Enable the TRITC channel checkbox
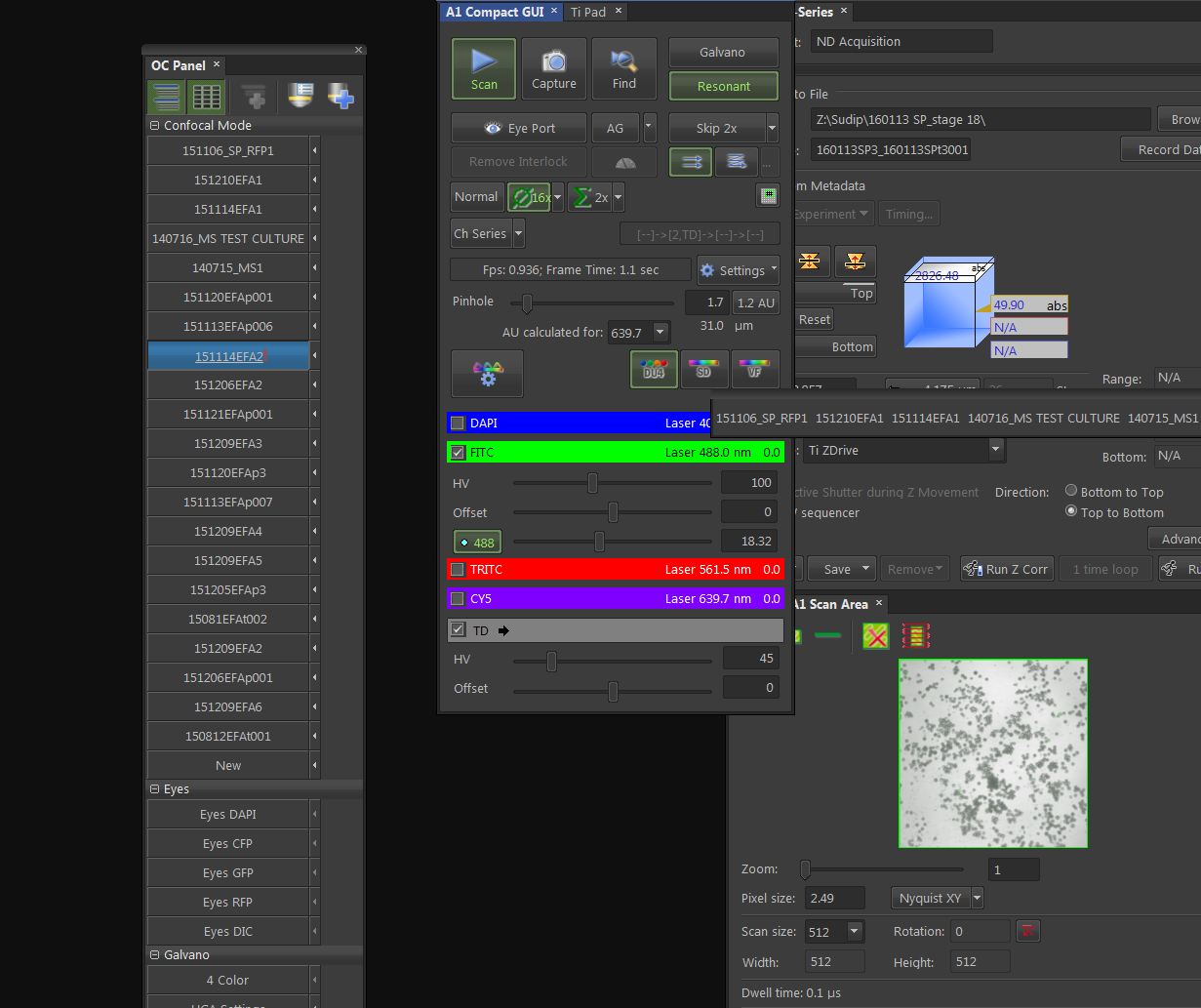 click(x=458, y=570)
